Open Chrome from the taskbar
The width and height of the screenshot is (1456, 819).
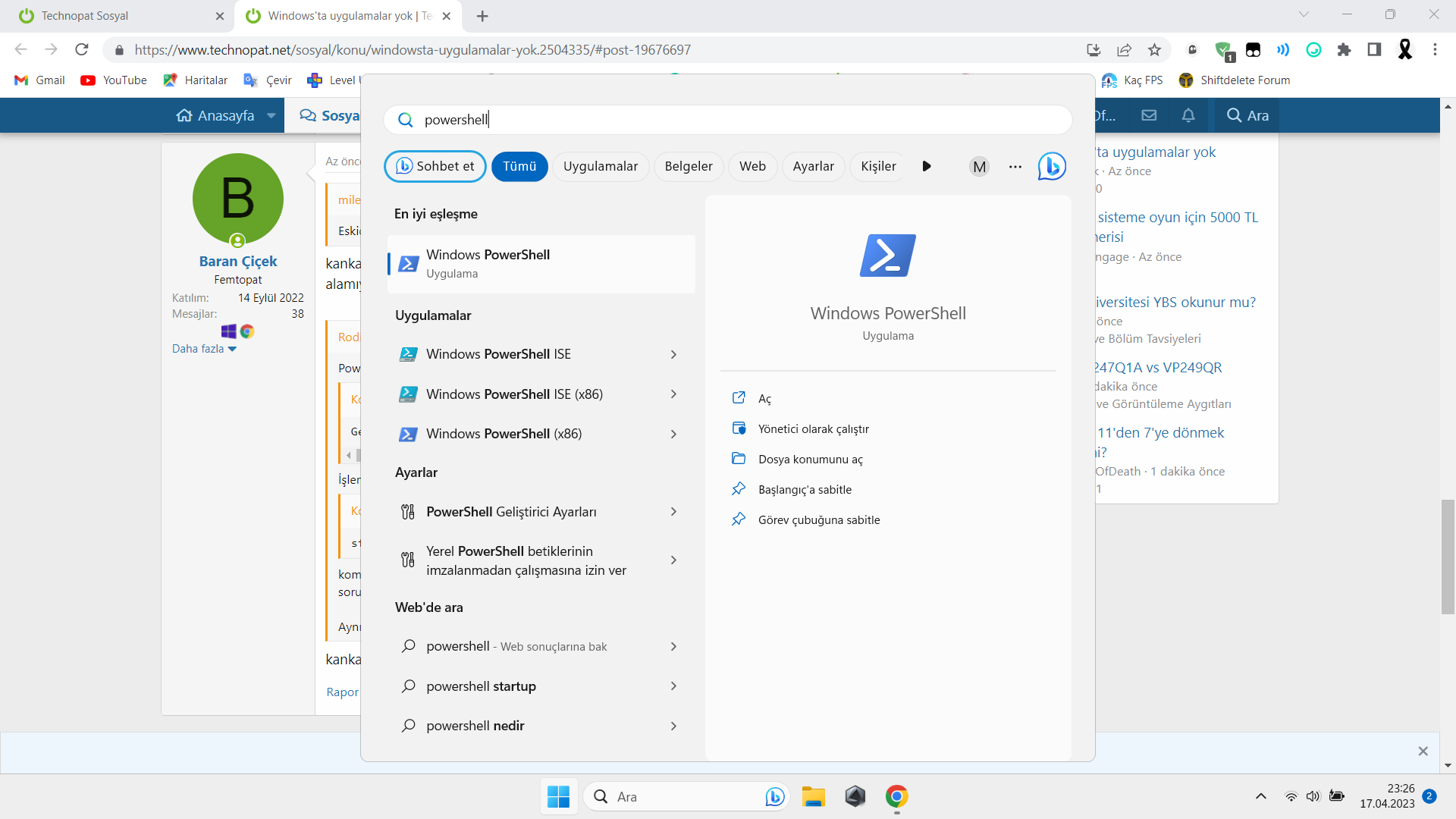click(x=896, y=796)
